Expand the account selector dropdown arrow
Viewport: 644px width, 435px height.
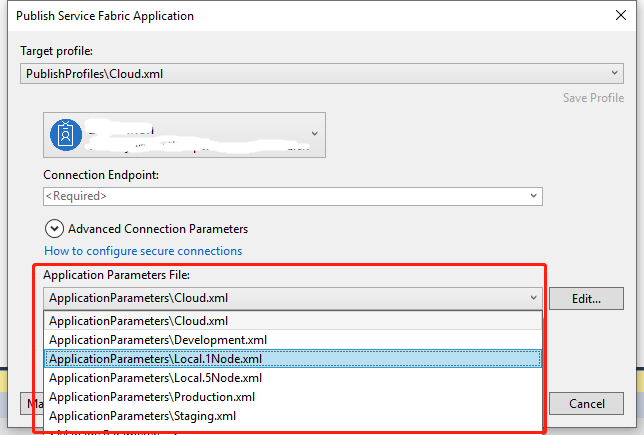coord(315,133)
